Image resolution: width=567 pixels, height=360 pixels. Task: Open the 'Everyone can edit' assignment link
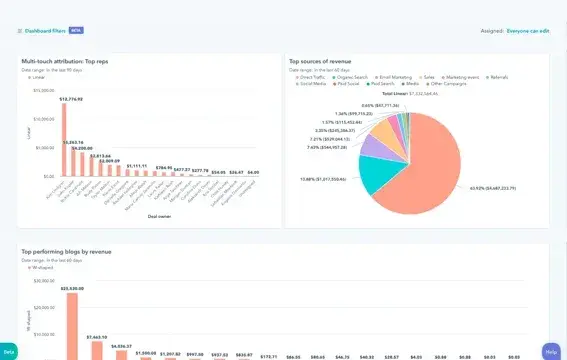point(528,31)
